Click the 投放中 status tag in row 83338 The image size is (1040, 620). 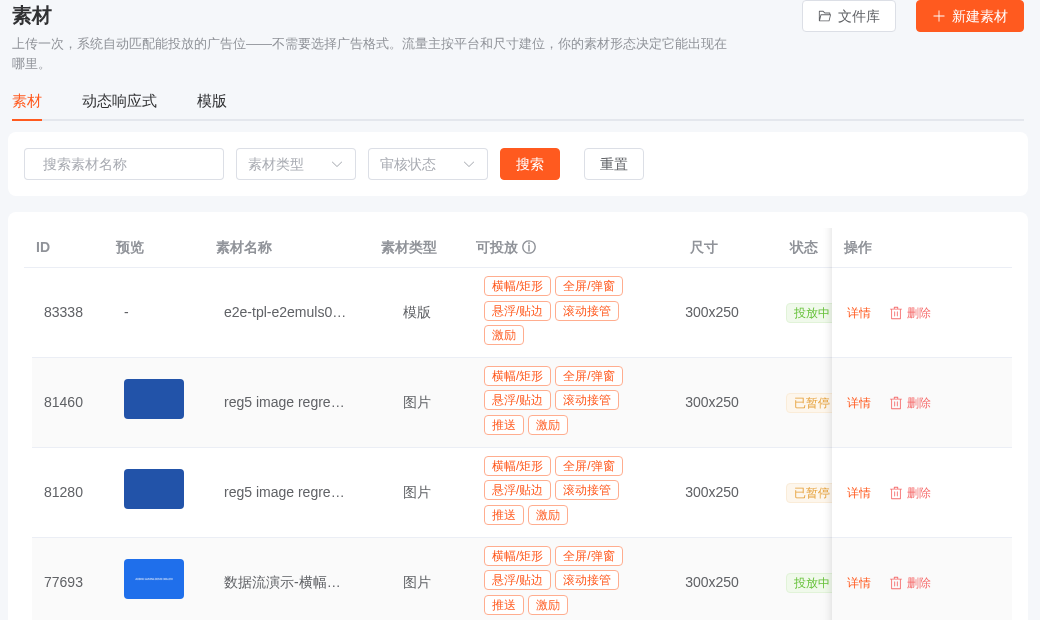click(x=809, y=313)
